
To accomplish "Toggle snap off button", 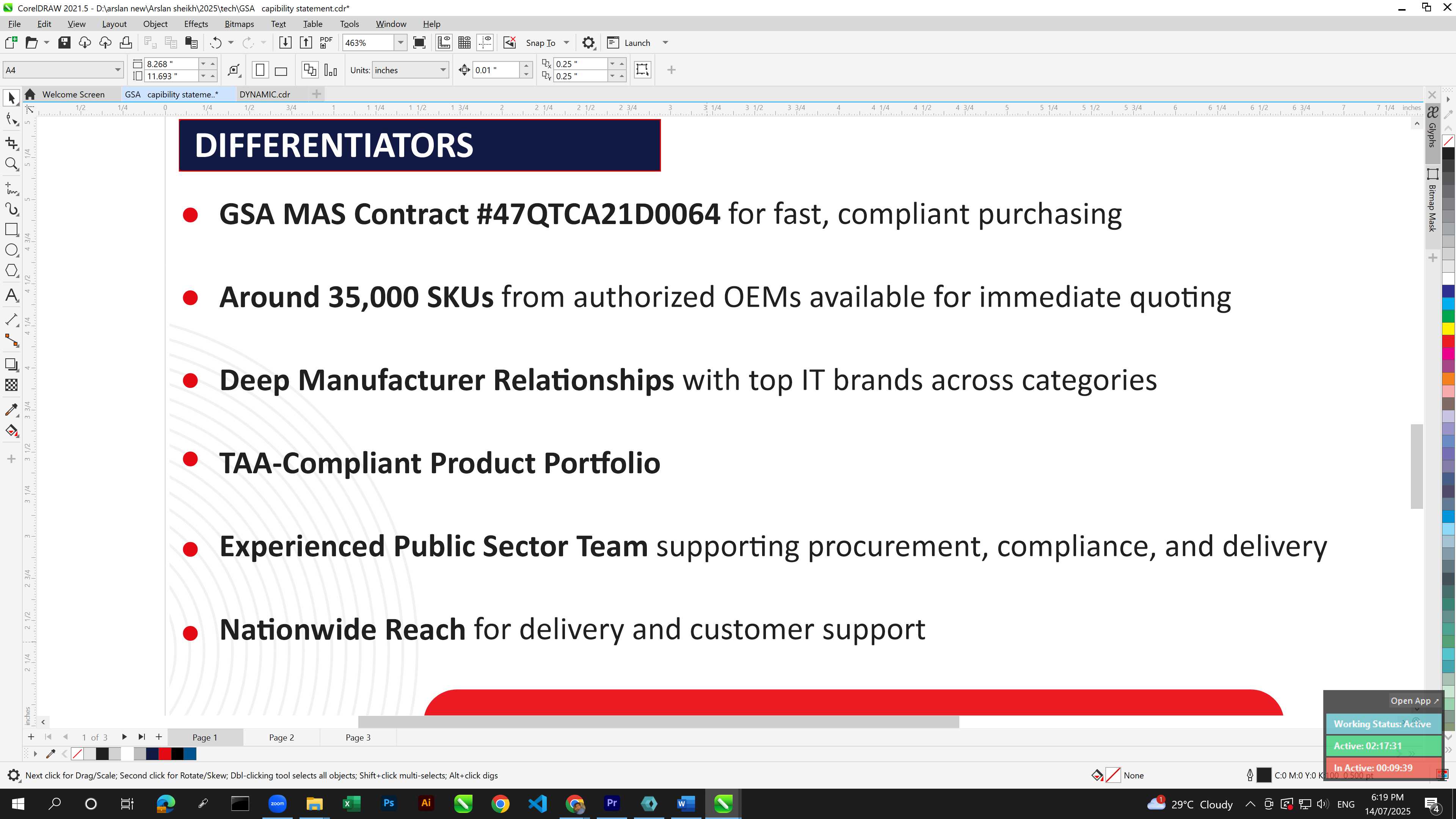I will pyautogui.click(x=510, y=42).
